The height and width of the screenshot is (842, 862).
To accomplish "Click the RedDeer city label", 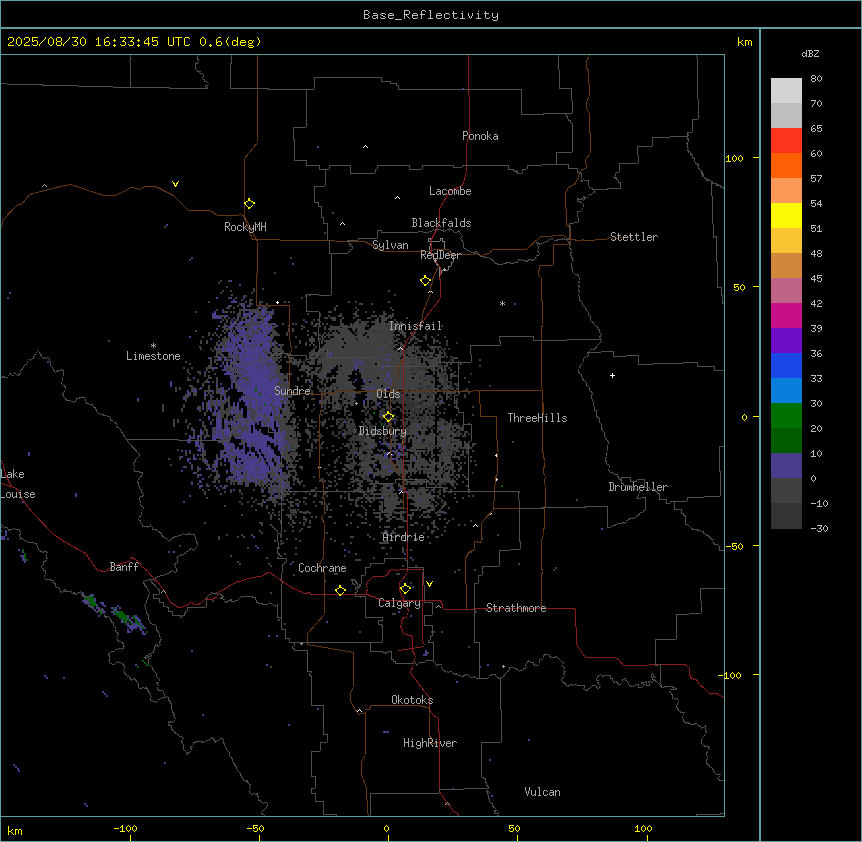I will [x=440, y=255].
